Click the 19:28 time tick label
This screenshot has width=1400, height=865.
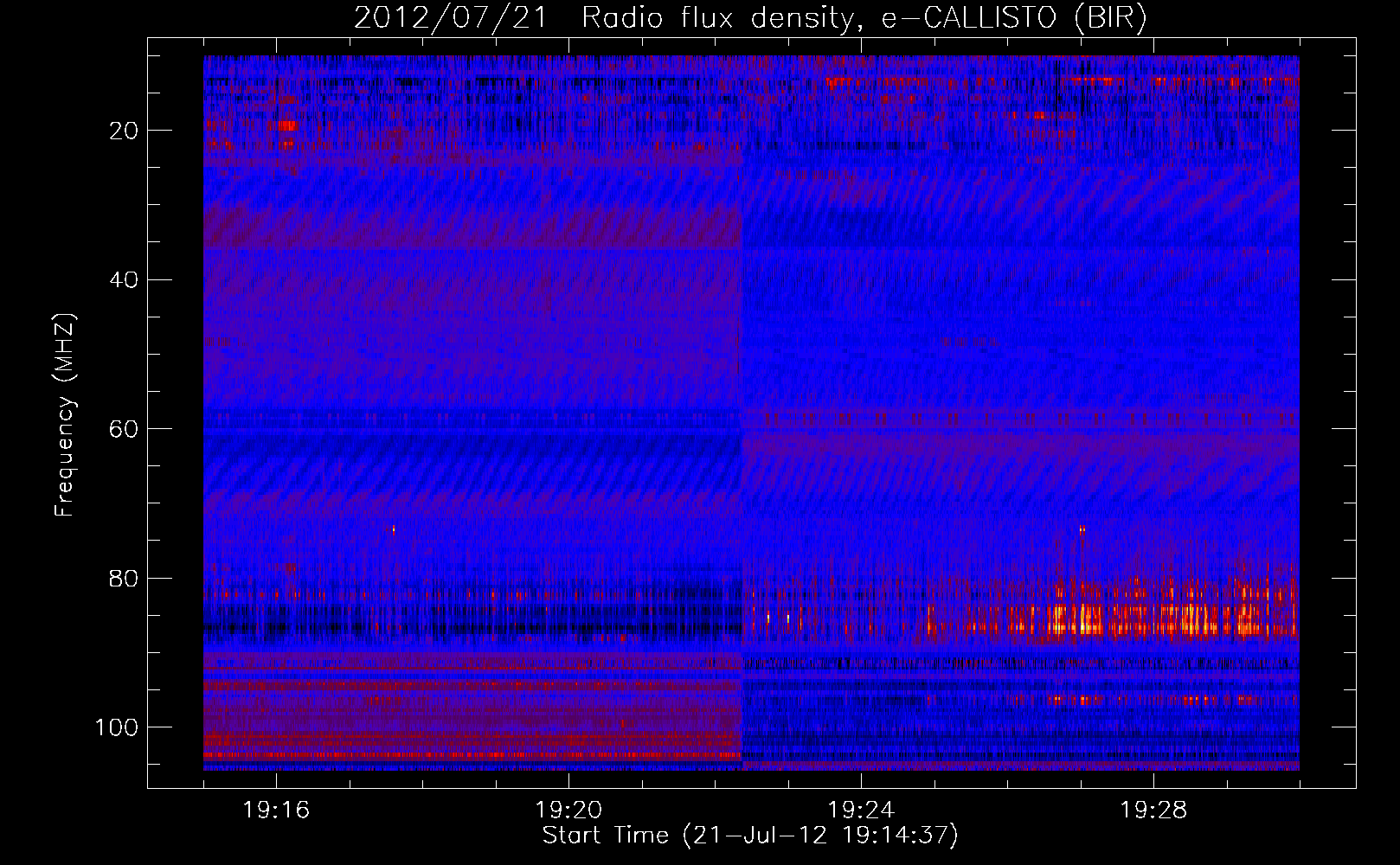click(1153, 810)
